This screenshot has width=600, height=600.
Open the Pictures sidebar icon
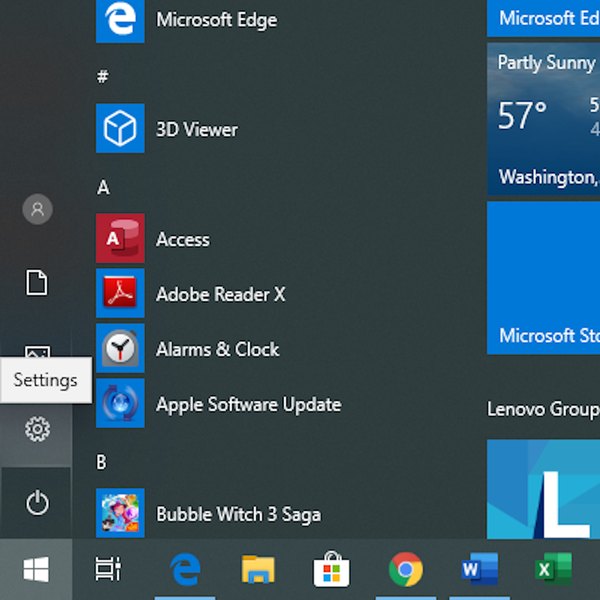pyautogui.click(x=38, y=352)
